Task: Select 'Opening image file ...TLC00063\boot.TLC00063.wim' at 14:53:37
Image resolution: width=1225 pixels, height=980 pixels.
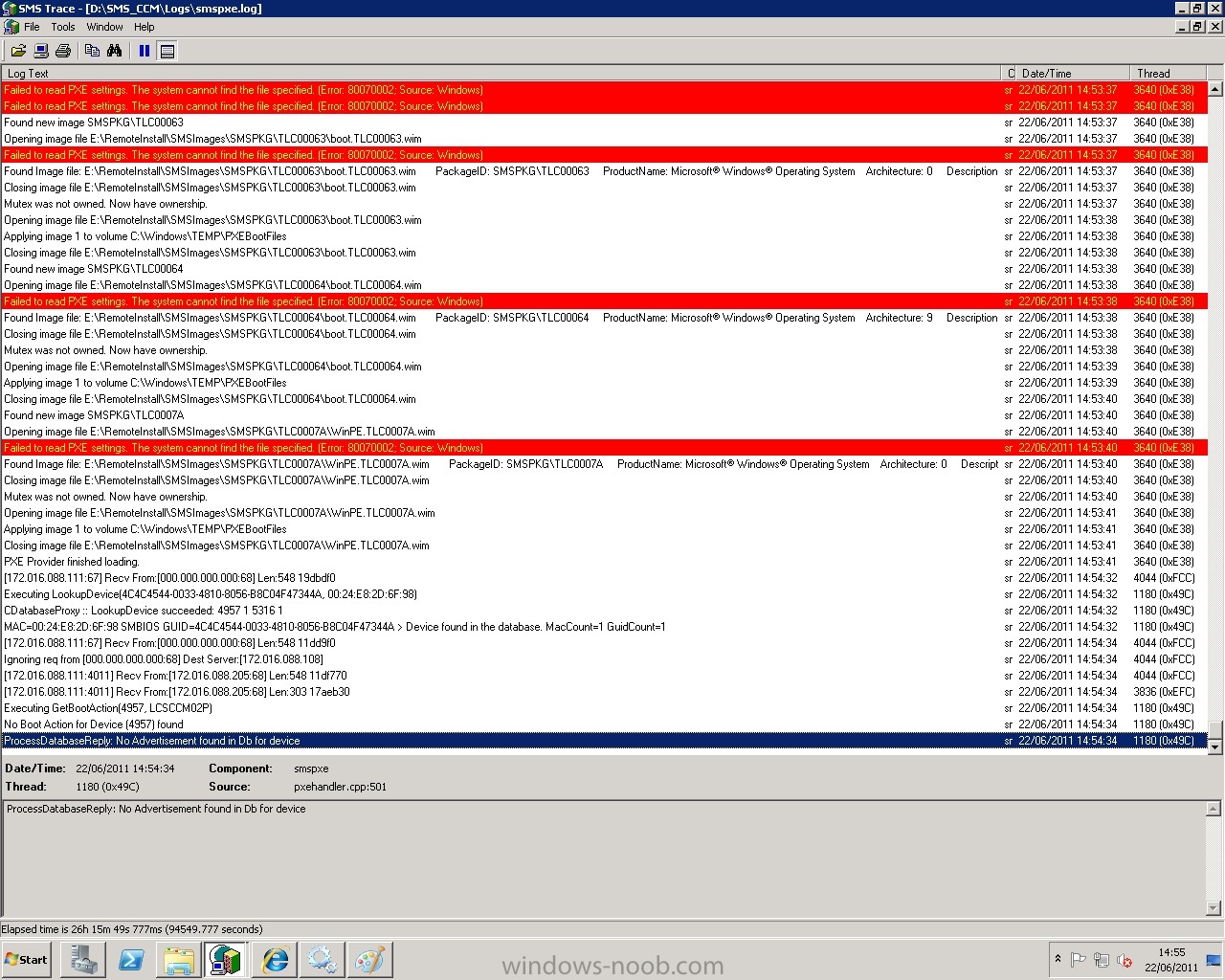Action: point(605,139)
